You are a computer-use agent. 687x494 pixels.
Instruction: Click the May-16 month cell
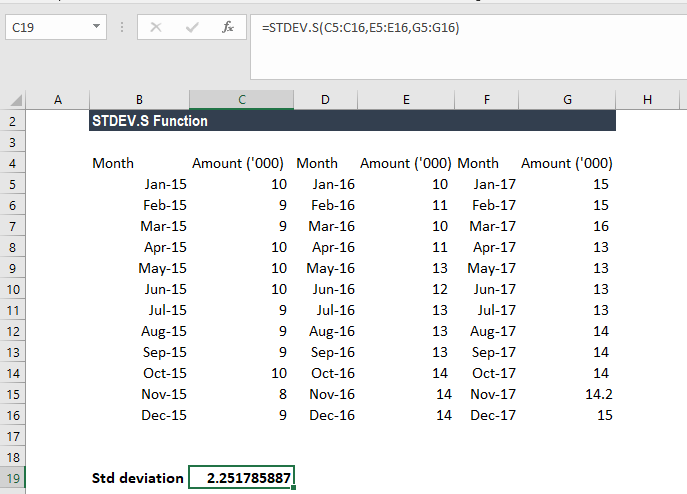coord(326,268)
